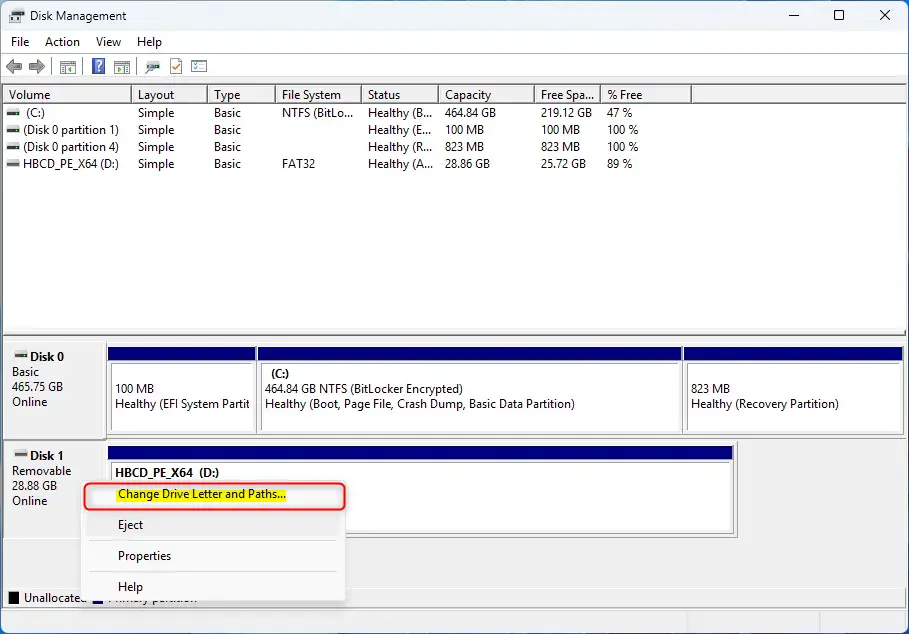
Task: Click the 25.72 GB free space cell
Action: coord(563,164)
